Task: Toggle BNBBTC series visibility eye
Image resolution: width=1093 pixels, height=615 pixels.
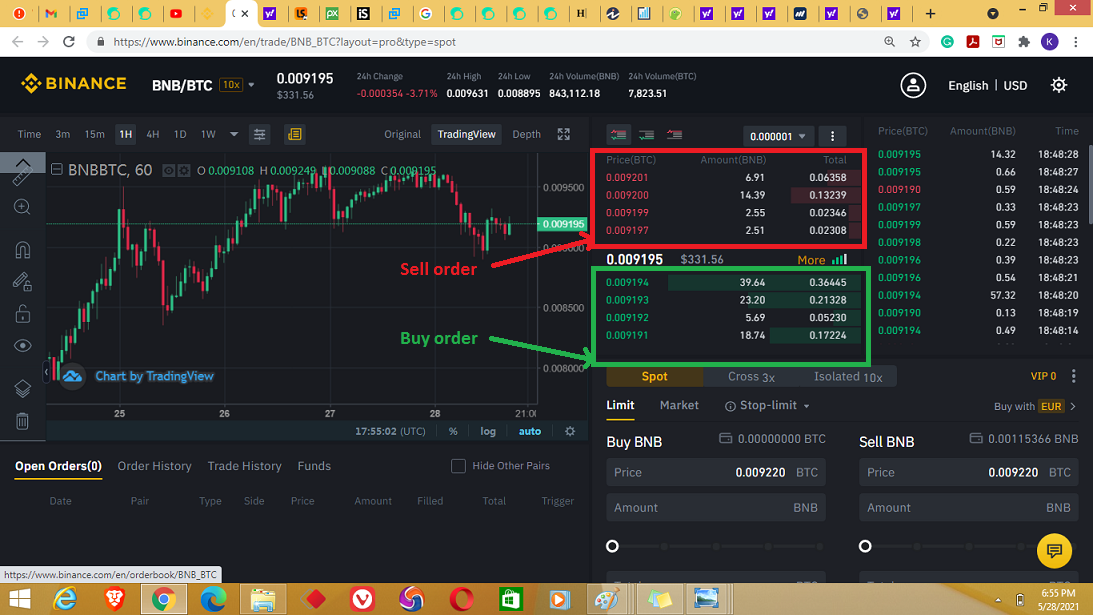Action: pyautogui.click(x=168, y=170)
